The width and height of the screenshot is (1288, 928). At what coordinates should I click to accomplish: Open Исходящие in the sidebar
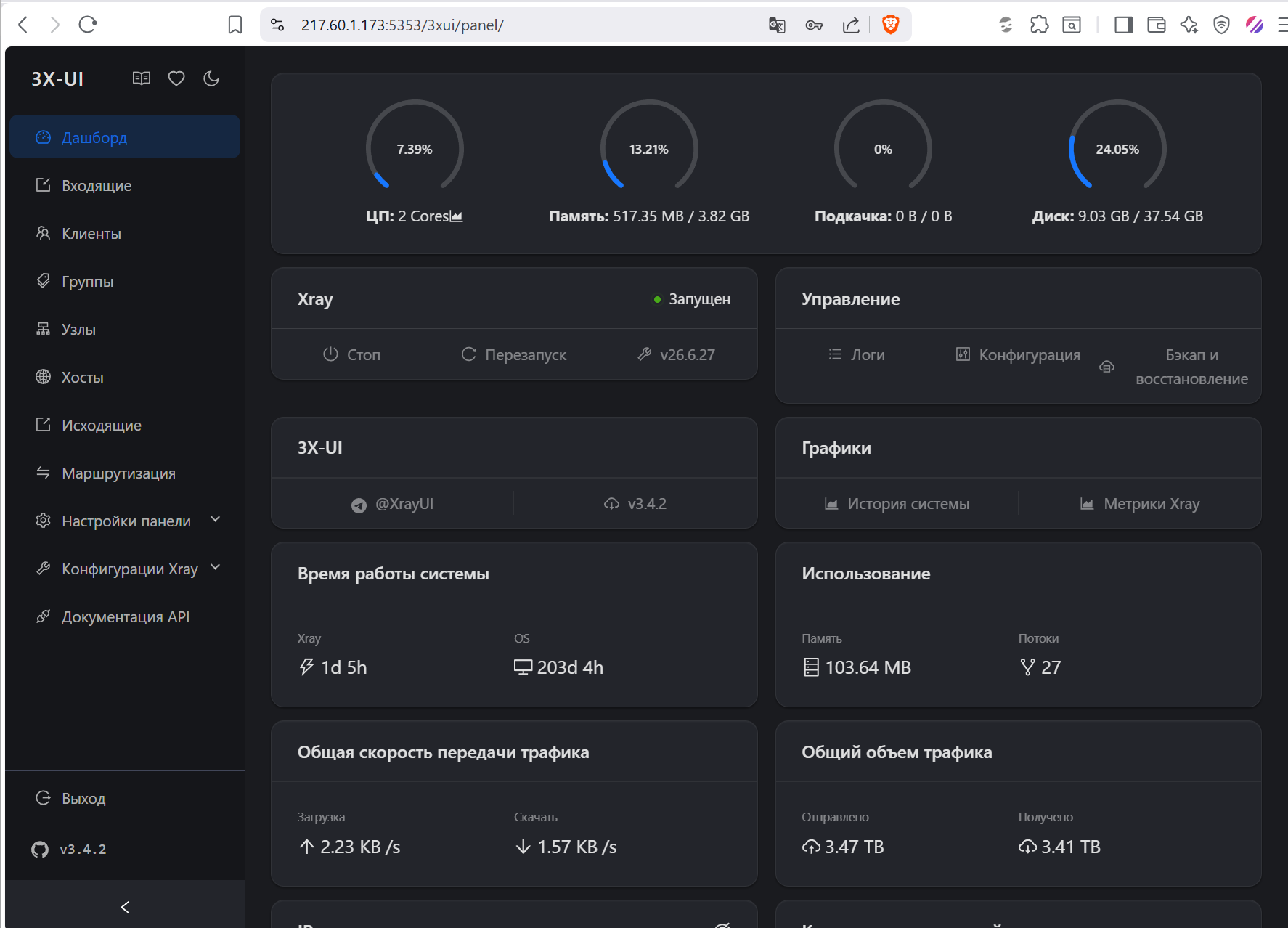coord(125,425)
